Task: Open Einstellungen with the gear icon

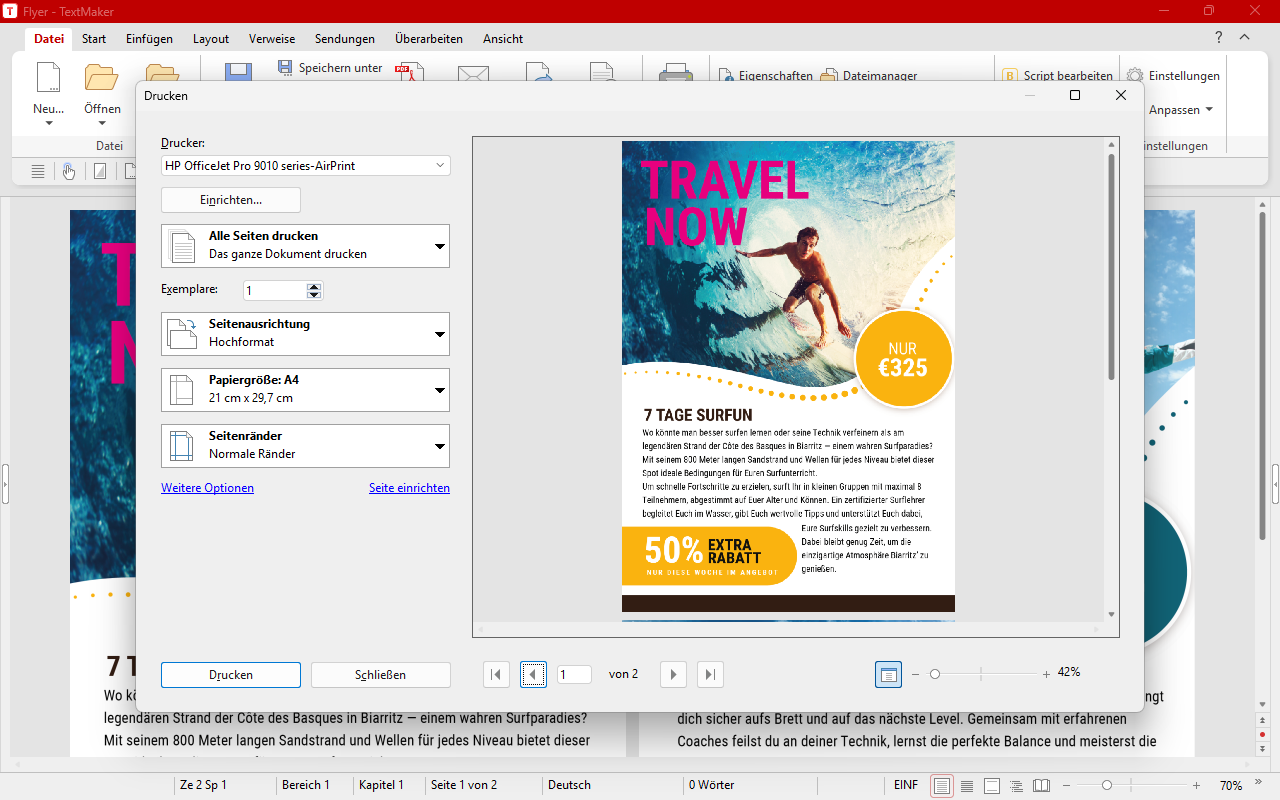Action: [1173, 76]
